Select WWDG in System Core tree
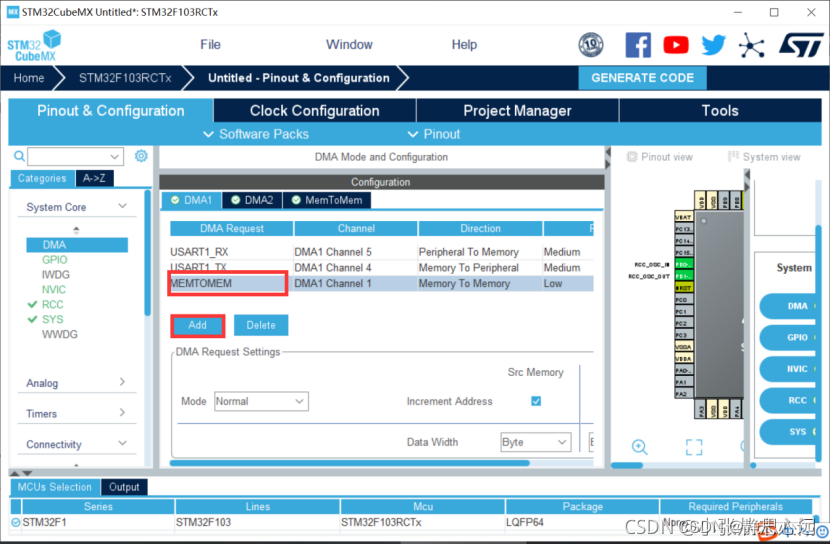Screen dimensions: 830x545 pyautogui.click(x=59, y=334)
